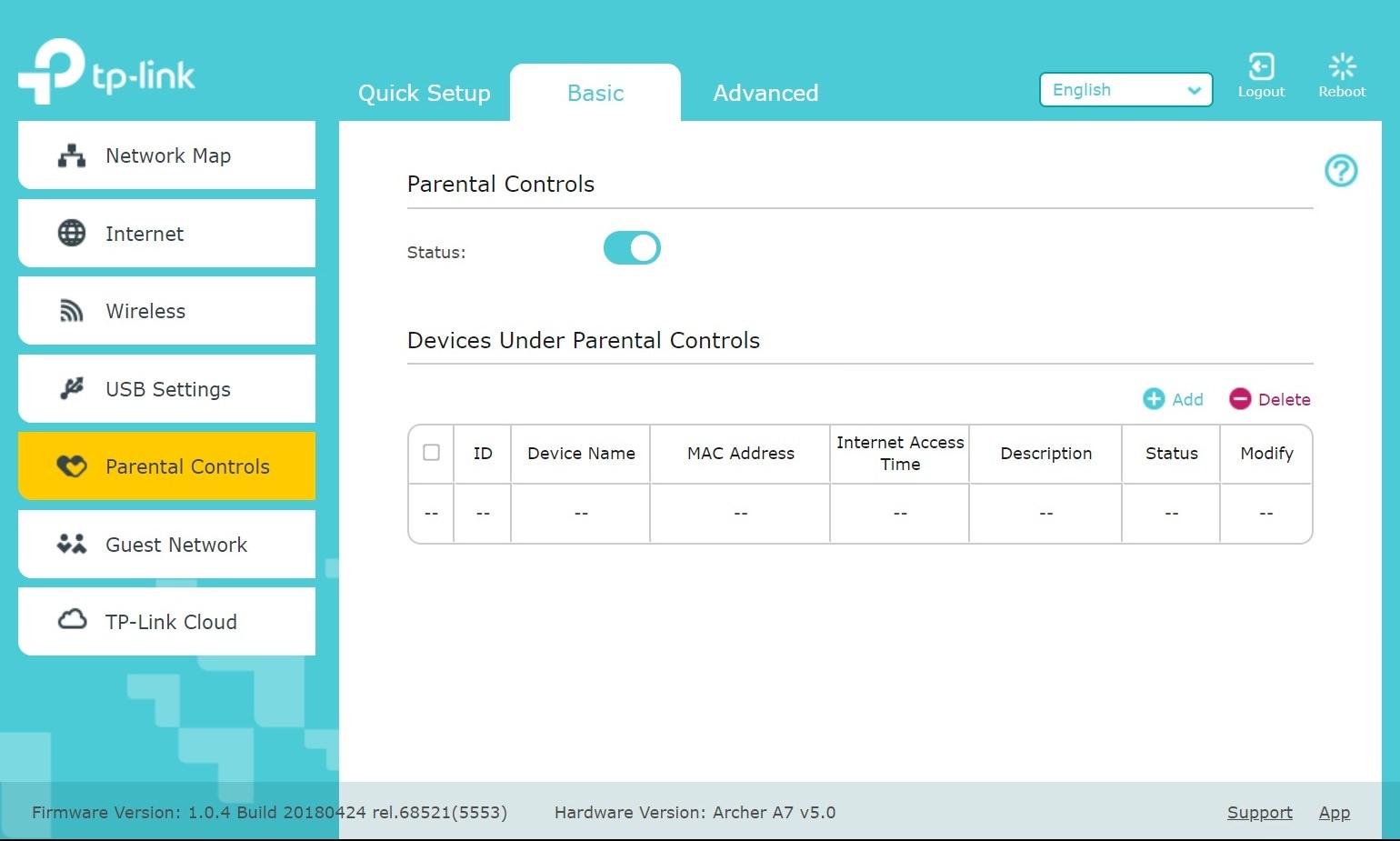
Task: Open the Advanced tab
Action: pyautogui.click(x=765, y=93)
